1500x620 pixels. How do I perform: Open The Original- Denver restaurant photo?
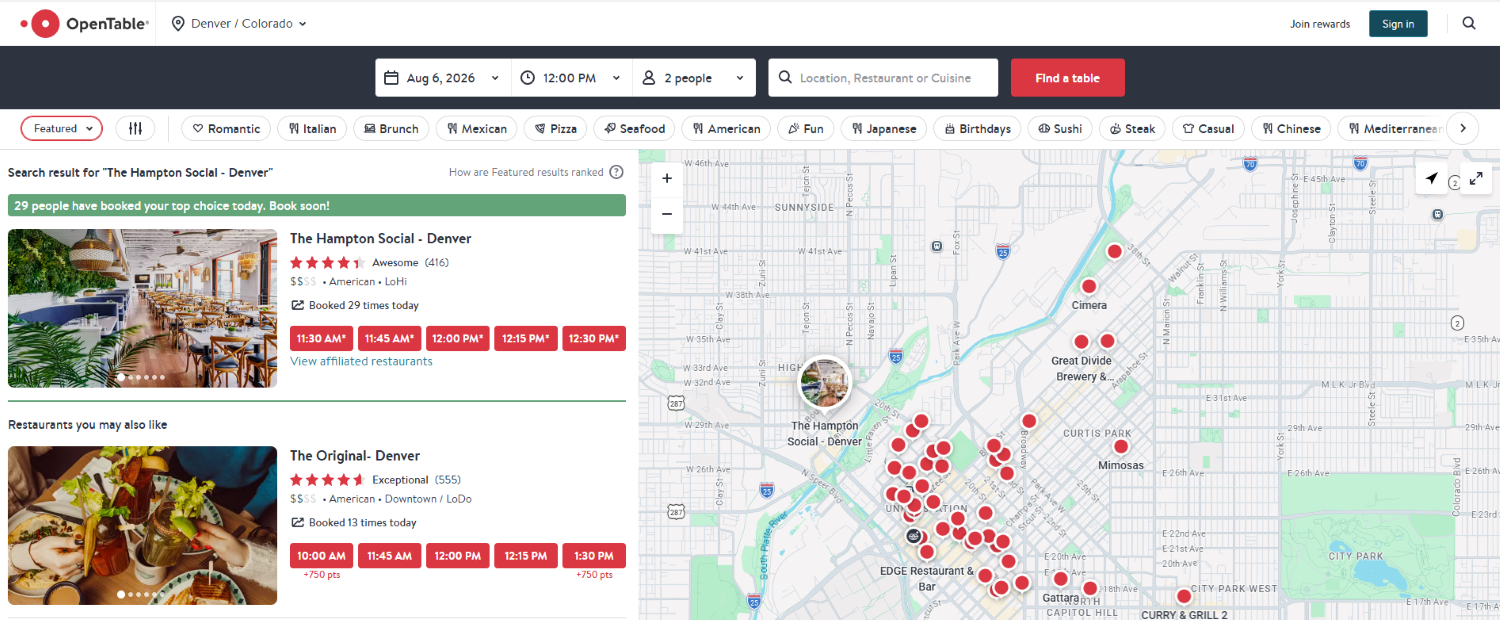(x=142, y=525)
